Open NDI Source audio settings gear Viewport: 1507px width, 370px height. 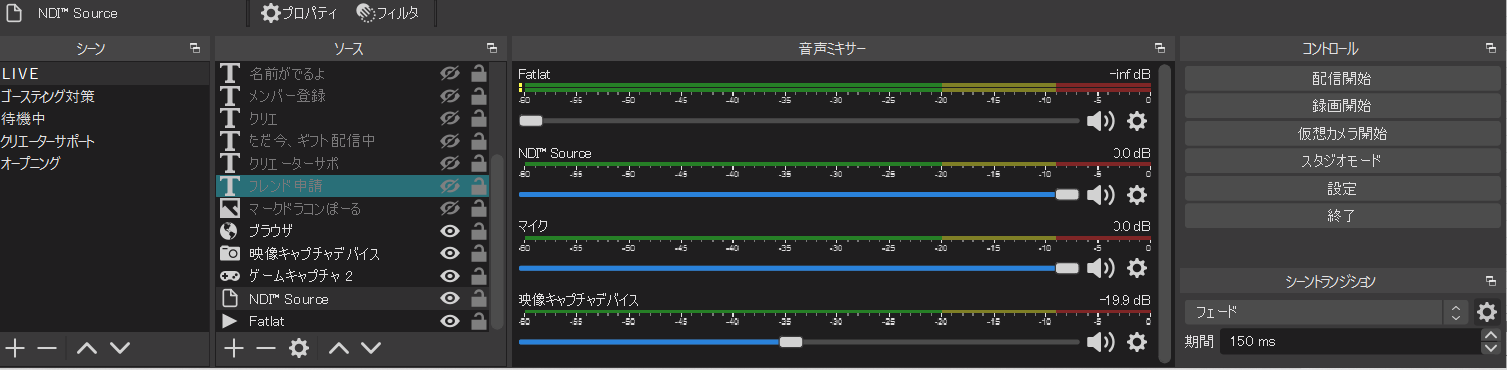(1137, 194)
